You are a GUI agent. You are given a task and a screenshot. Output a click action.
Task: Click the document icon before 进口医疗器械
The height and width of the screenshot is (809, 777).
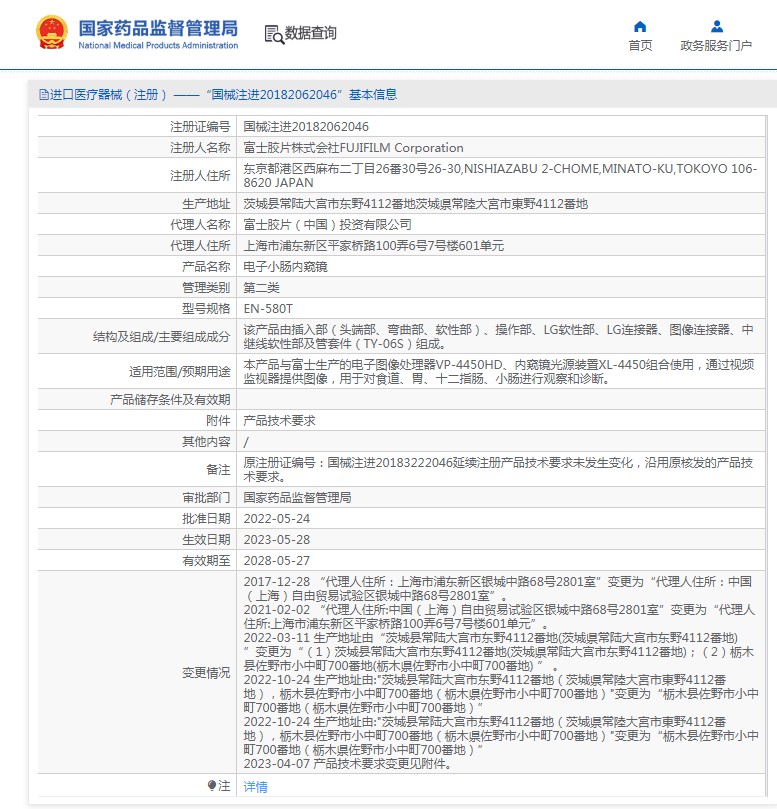click(44, 94)
